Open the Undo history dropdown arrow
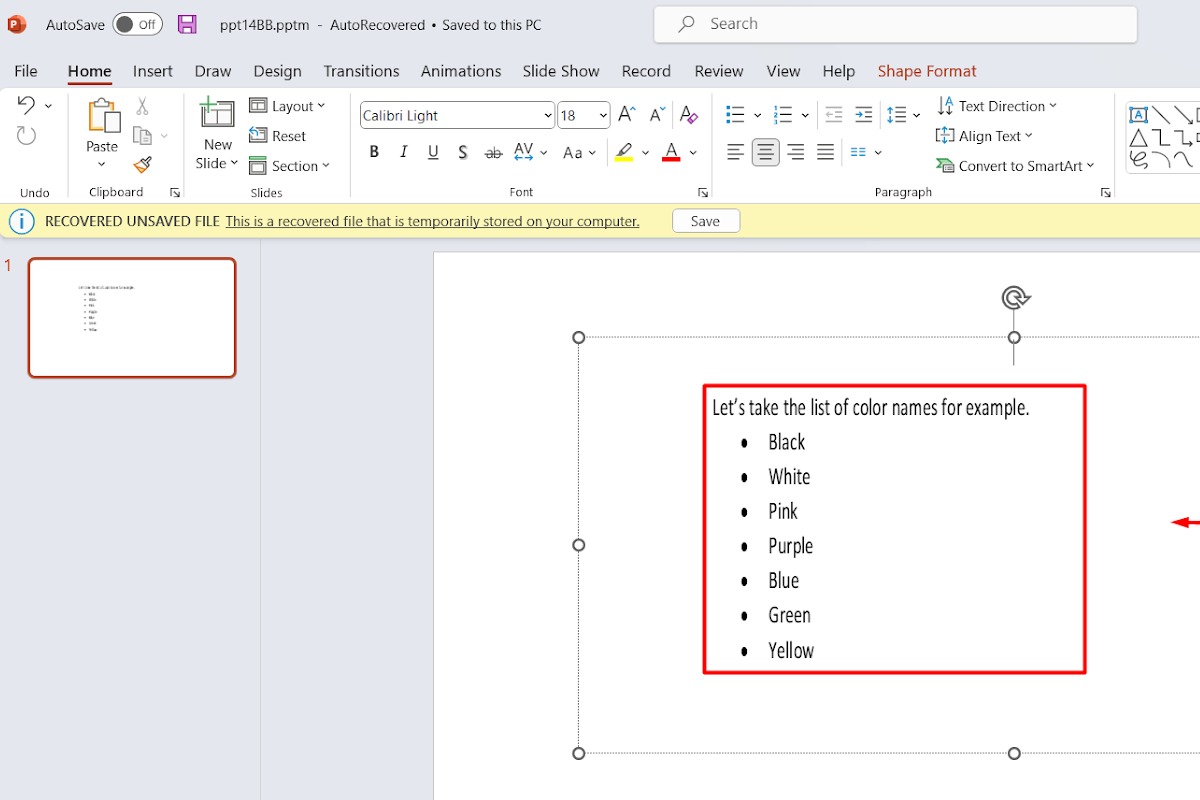Screen dimensions: 1200x800 (48, 105)
